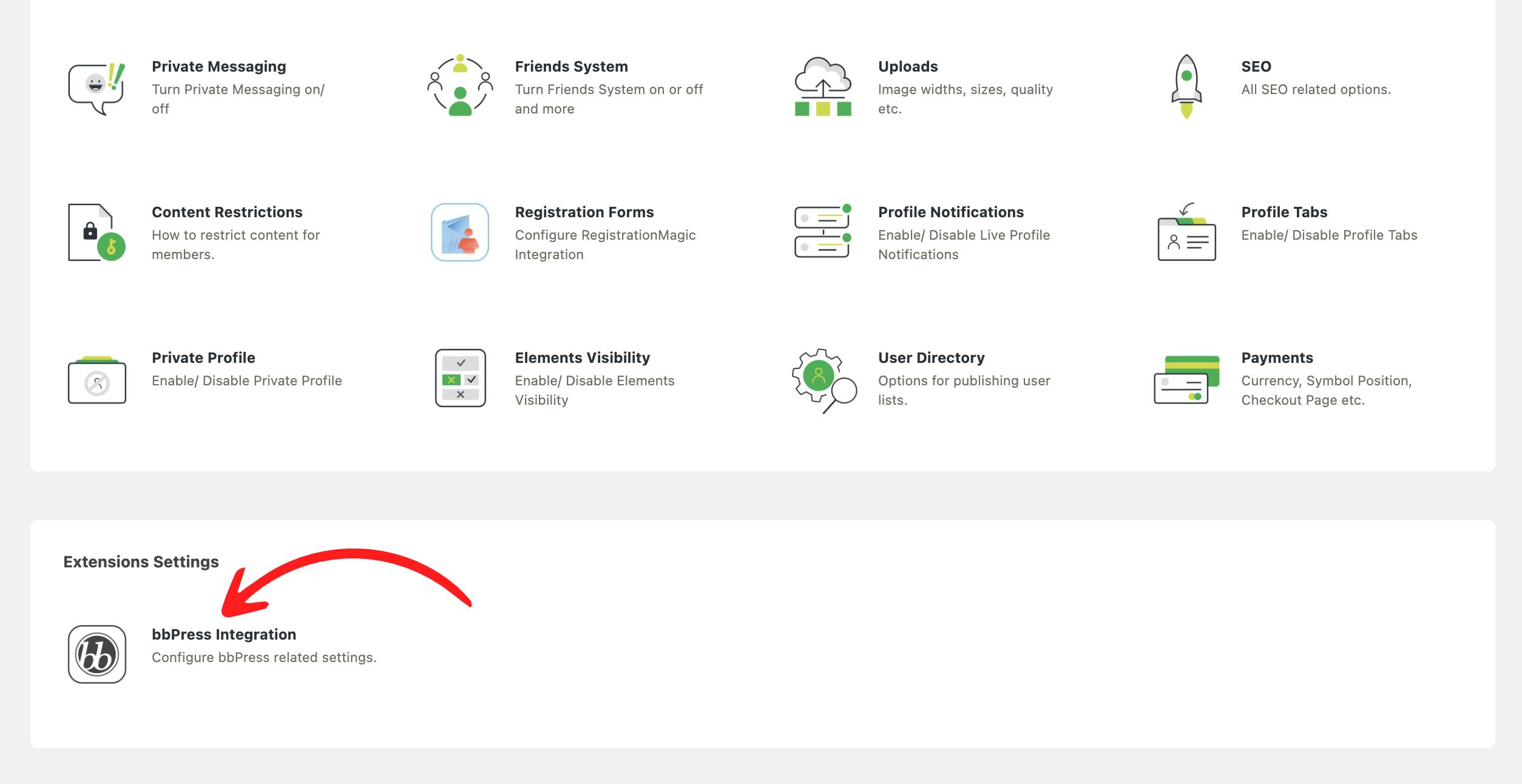Open the Friends System people-circle icon
1522x784 pixels.
[x=459, y=86]
